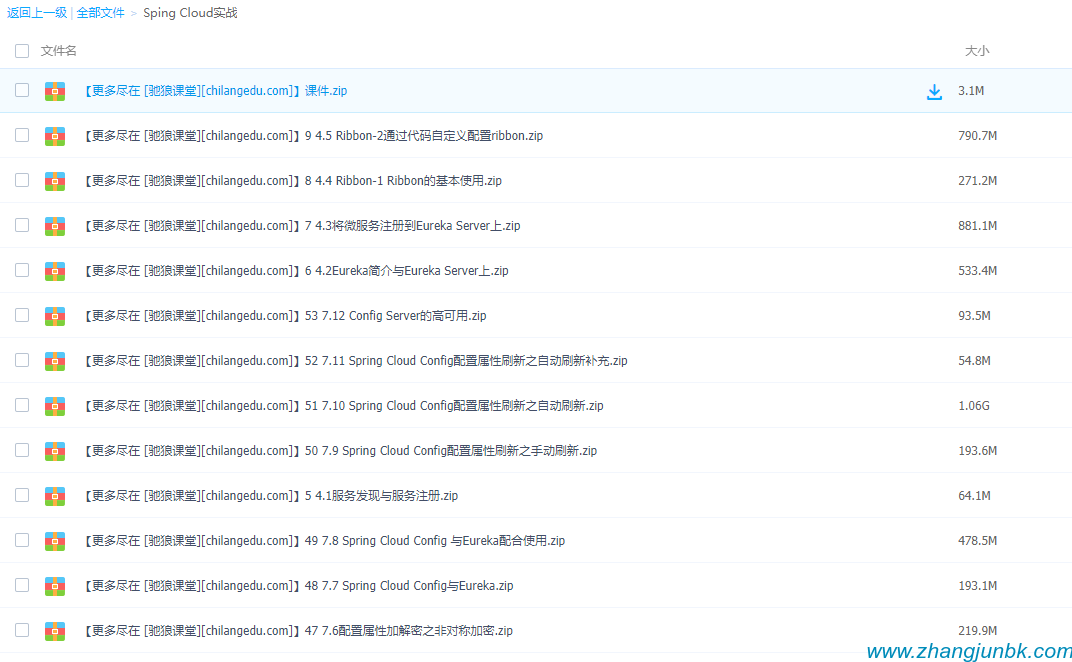Check the box for 47 7.6 非对称加密 zip
This screenshot has height=662, width=1072.
(x=22, y=631)
